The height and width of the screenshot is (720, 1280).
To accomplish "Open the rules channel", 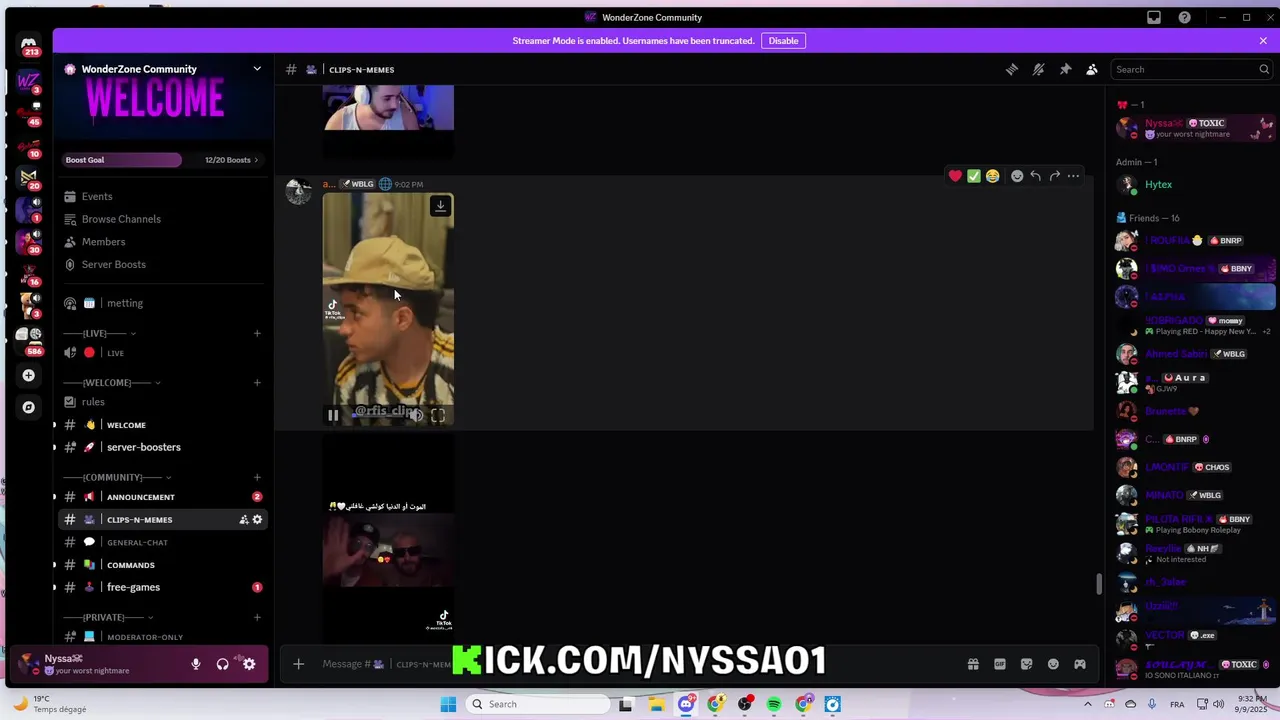I will [162, 402].
